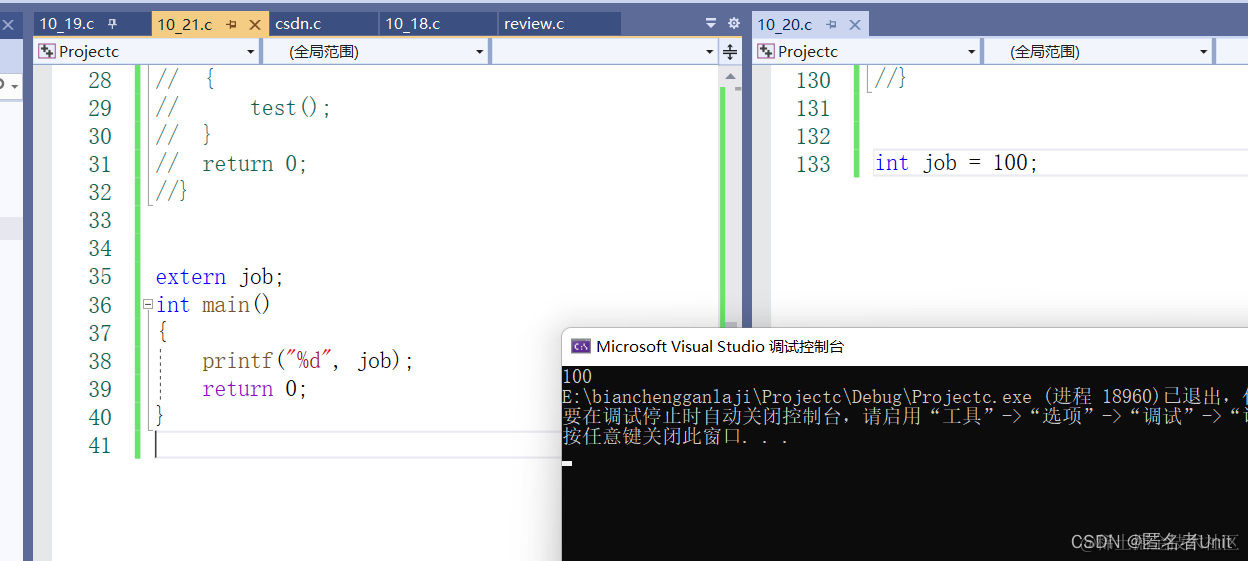This screenshot has width=1248, height=561.
Task: Click "int job = 100;" in 10_20.c
Action: 956,163
